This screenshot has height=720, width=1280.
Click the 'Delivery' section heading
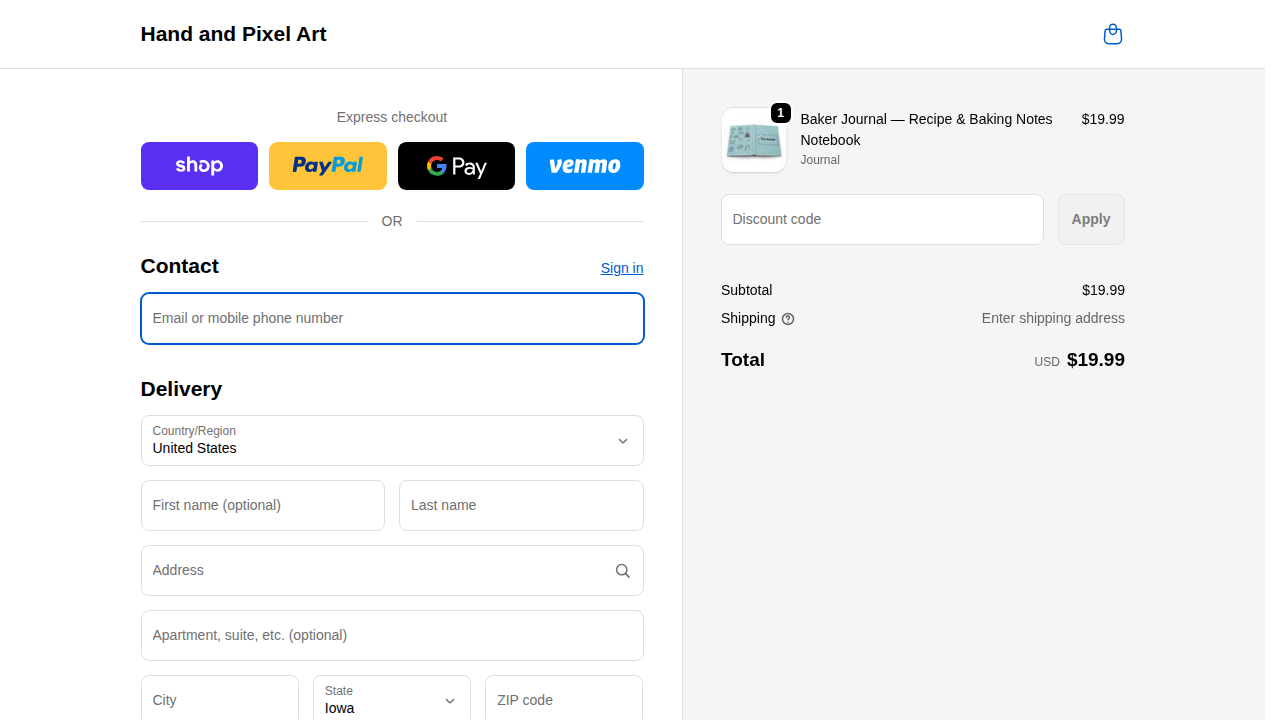(x=181, y=389)
